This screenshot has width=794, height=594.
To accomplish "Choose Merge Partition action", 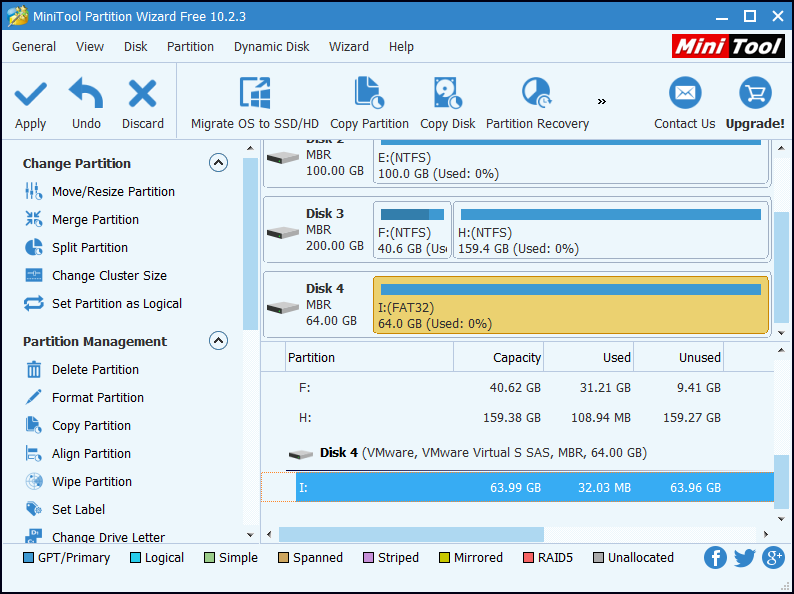I will point(82,219).
